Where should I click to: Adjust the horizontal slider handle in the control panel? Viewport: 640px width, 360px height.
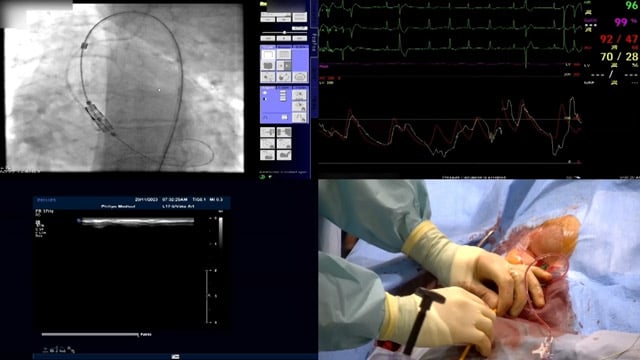[284, 32]
